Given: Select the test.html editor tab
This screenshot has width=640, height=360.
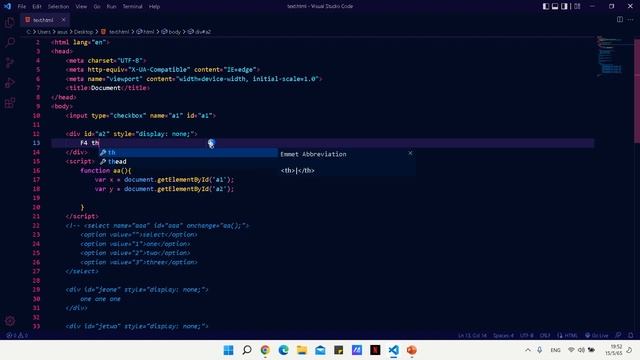Looking at the screenshot, I should [44, 20].
